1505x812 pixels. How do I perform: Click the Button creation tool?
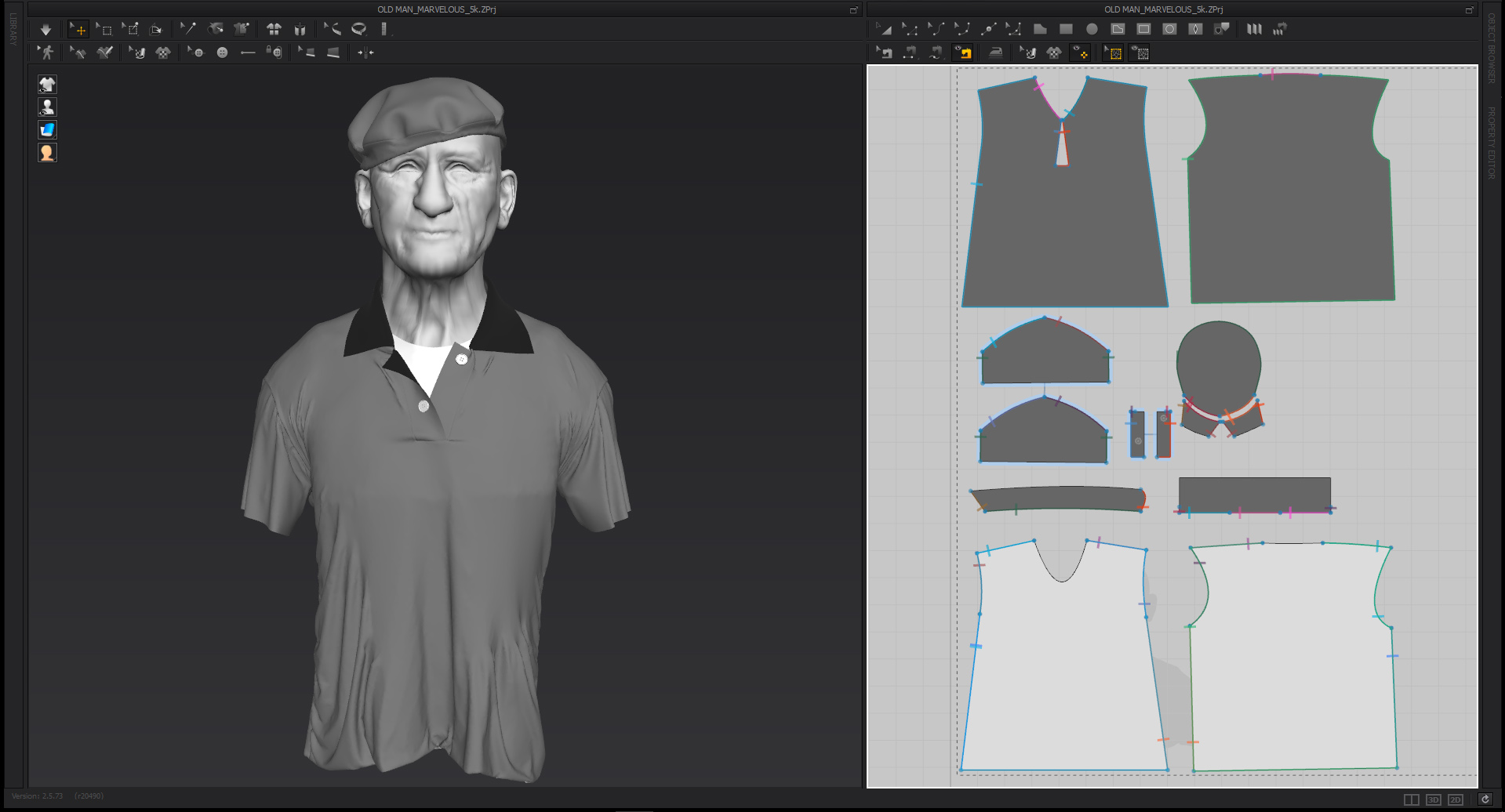tap(222, 53)
